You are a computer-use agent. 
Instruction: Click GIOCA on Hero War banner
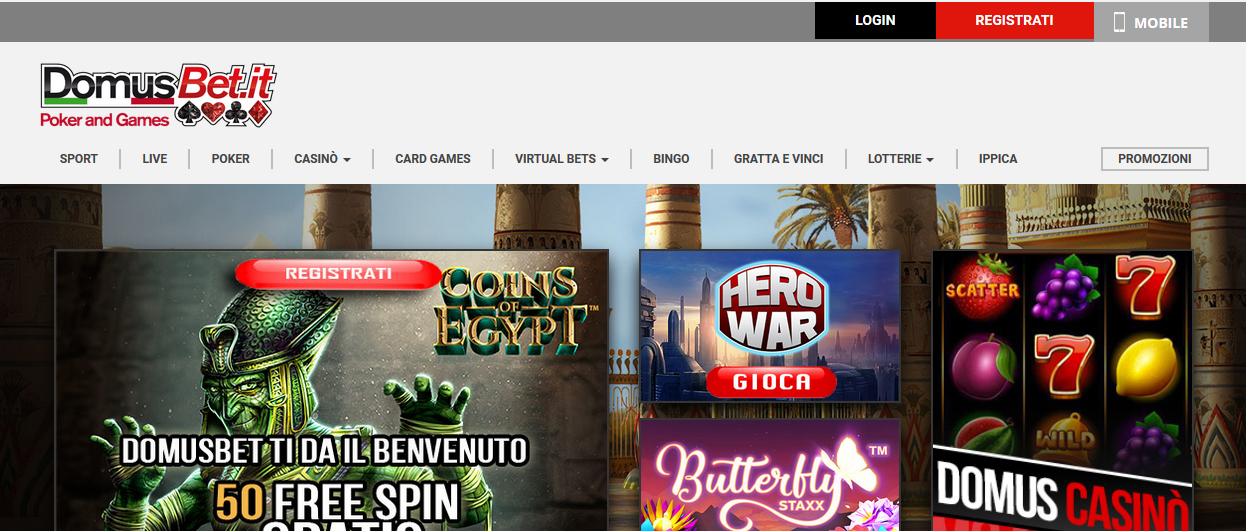(x=771, y=382)
